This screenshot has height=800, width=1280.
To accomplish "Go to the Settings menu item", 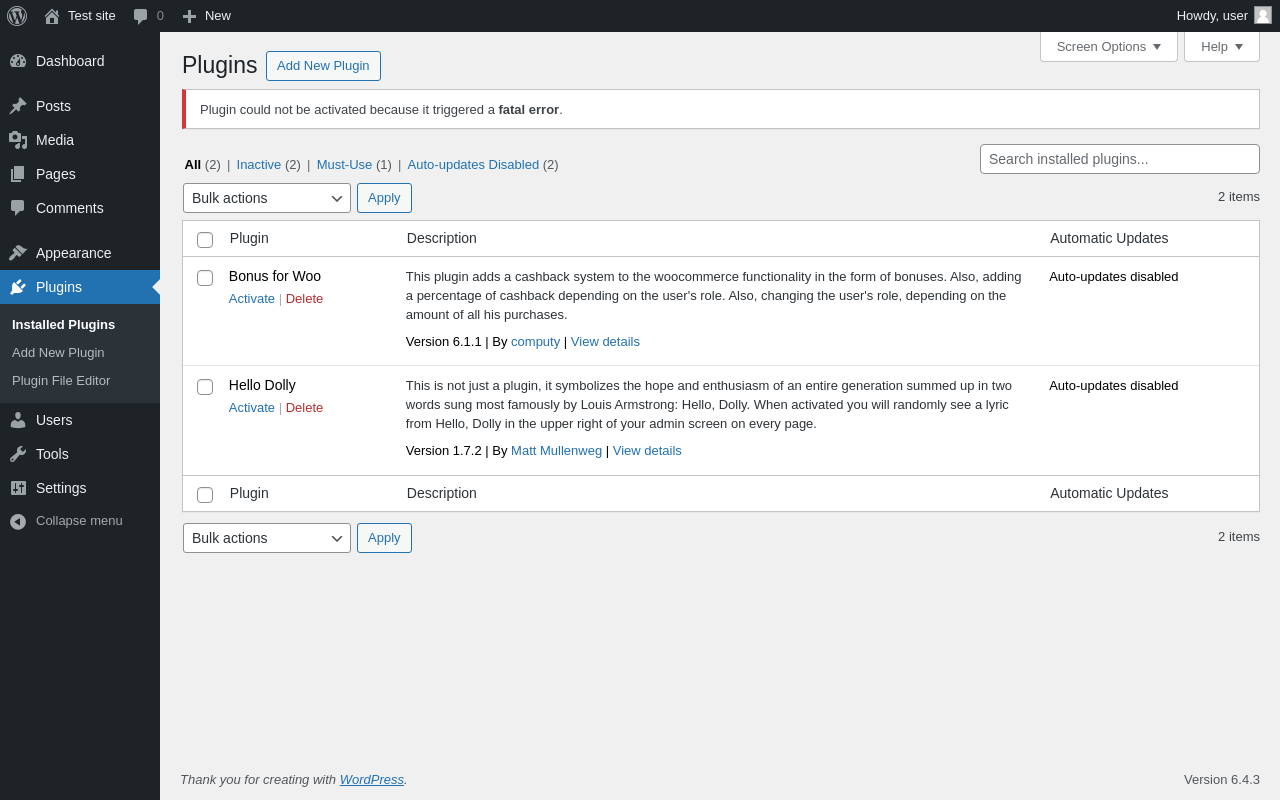I will pos(61,488).
